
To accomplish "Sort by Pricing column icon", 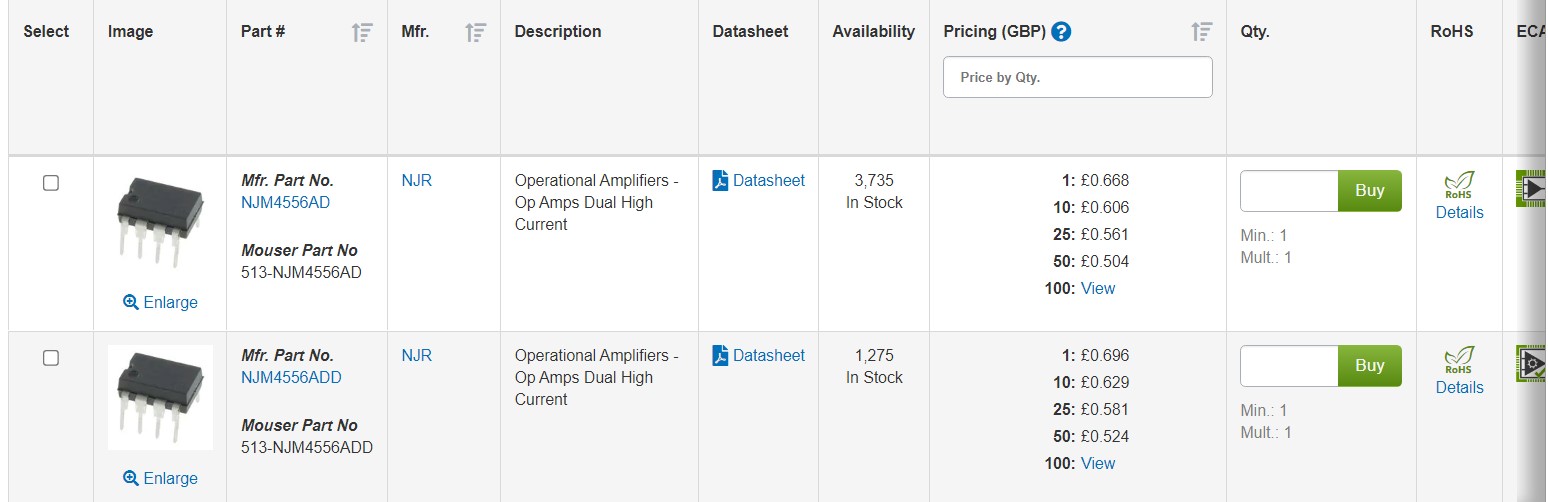I will pos(1202,32).
